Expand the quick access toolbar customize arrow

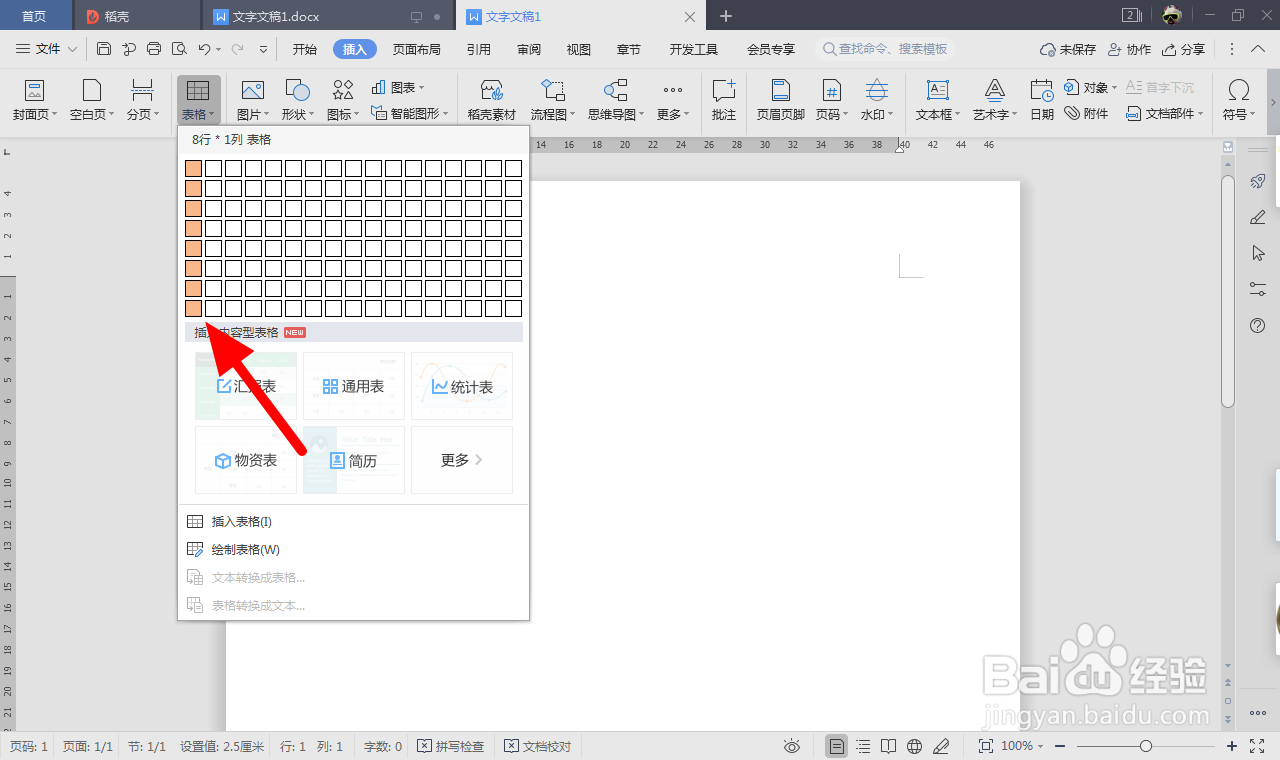(x=263, y=49)
